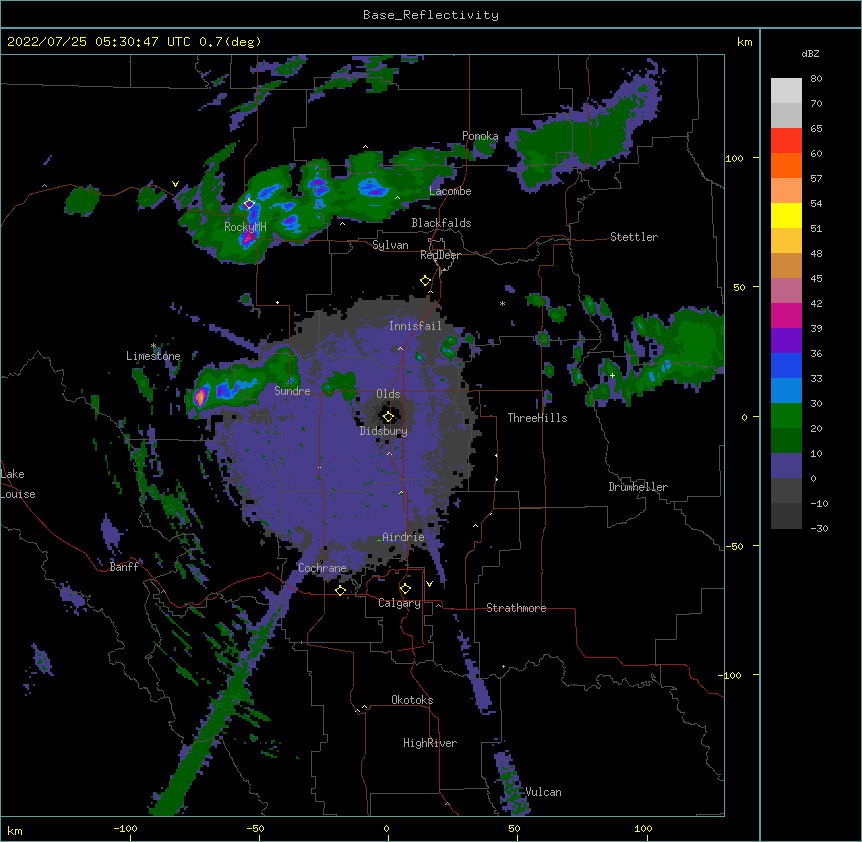Click the 100 tick label on the right axis
This screenshot has height=842, width=862.
[734, 158]
